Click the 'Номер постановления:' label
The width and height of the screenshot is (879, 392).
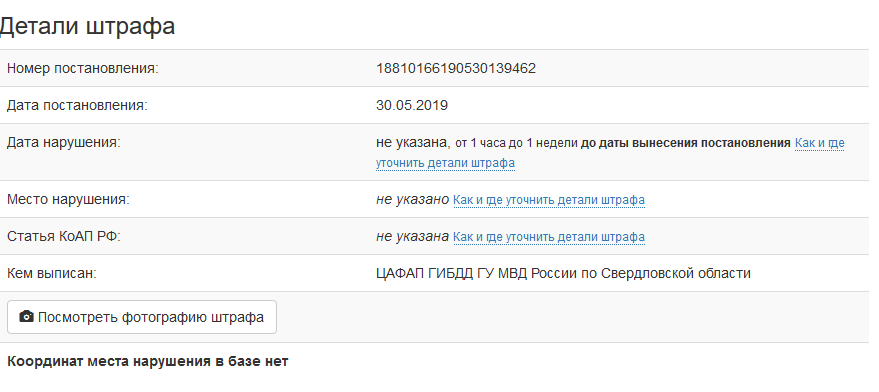[83, 68]
